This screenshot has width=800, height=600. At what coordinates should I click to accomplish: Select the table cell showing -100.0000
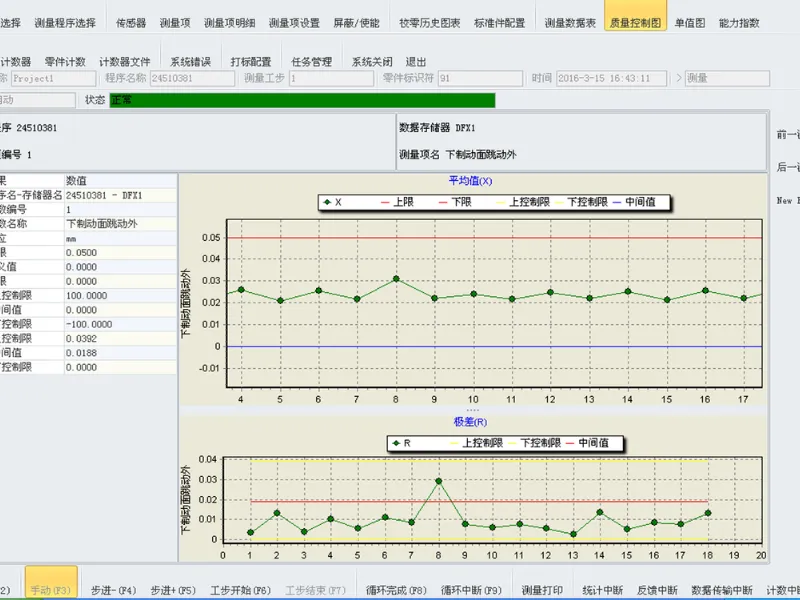[x=120, y=324]
